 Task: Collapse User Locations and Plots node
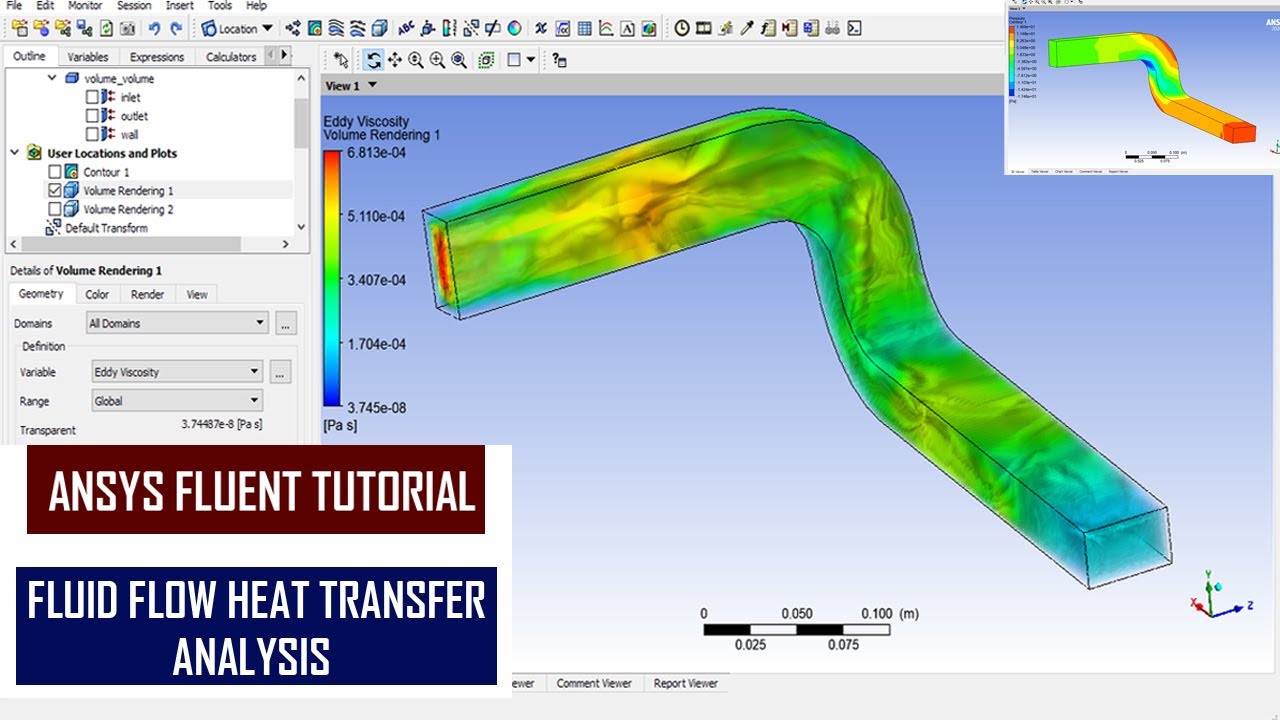point(15,153)
